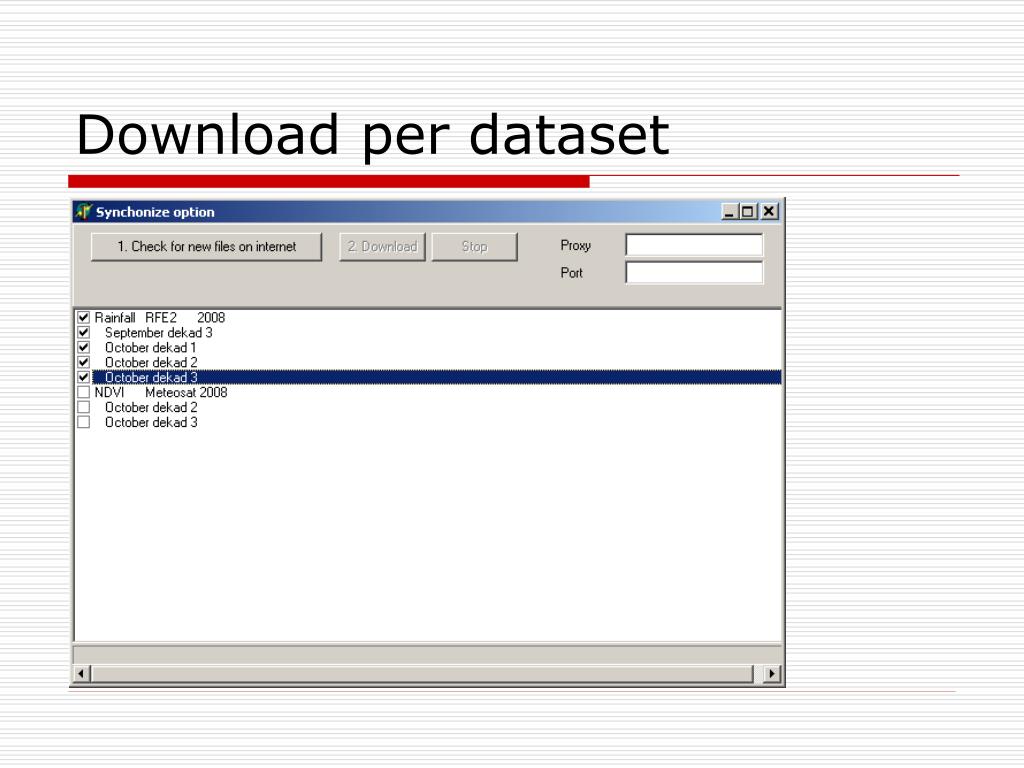Screen dimensions: 1024x768
Task: Check the NDVI October dekad 2 checkbox
Action: [x=84, y=408]
